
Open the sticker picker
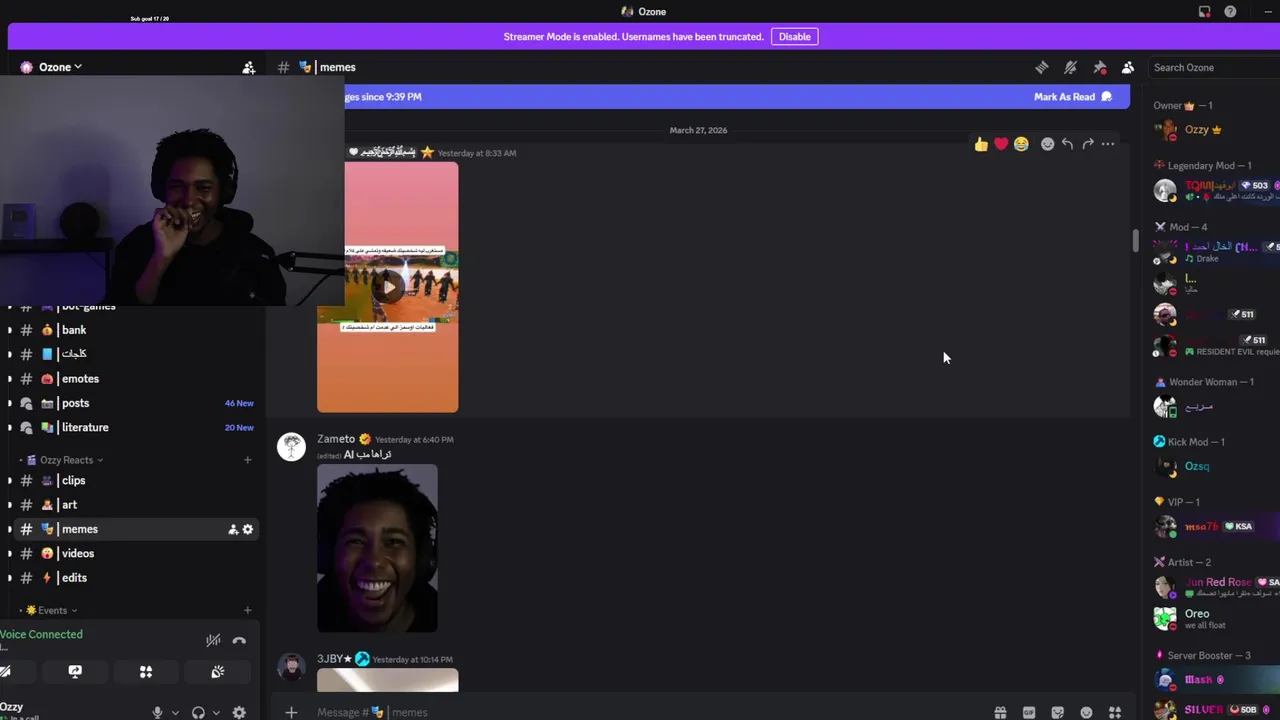point(1058,712)
